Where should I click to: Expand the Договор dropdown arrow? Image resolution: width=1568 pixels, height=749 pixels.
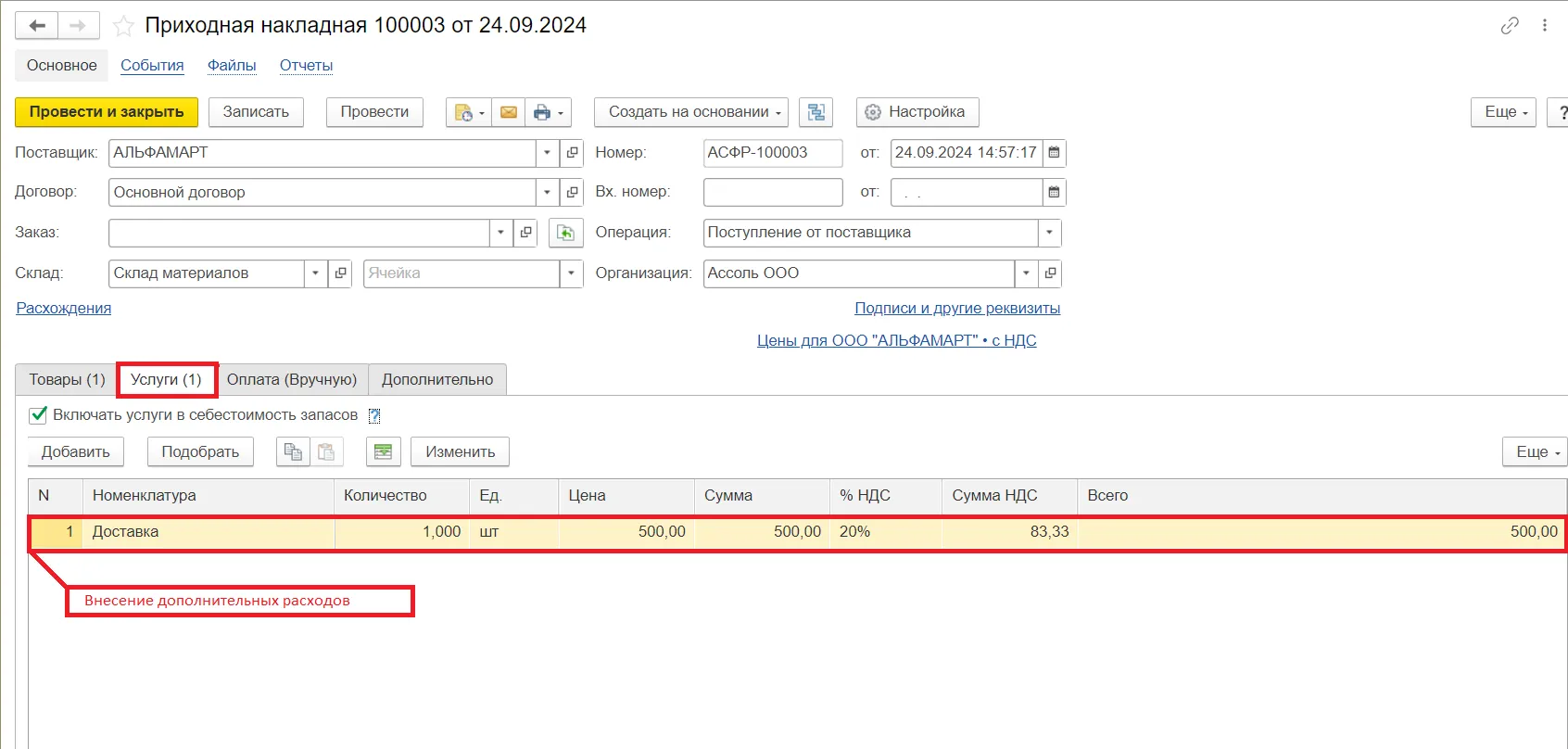(547, 193)
